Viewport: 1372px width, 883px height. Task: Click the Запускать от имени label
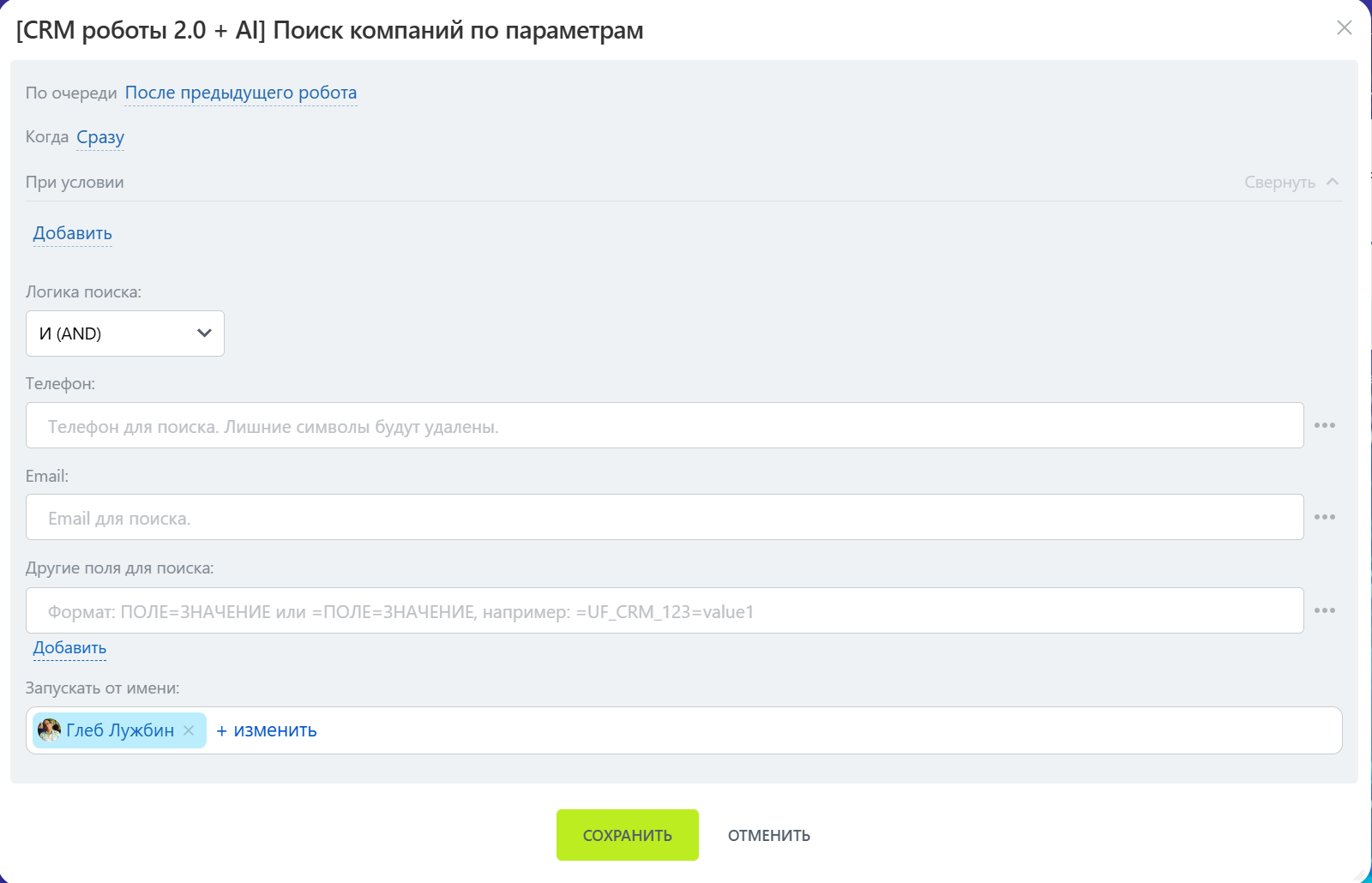coord(103,688)
